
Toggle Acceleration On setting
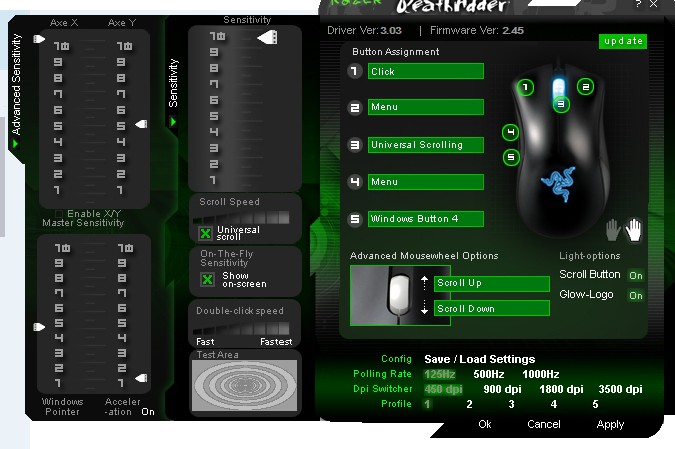click(x=148, y=412)
